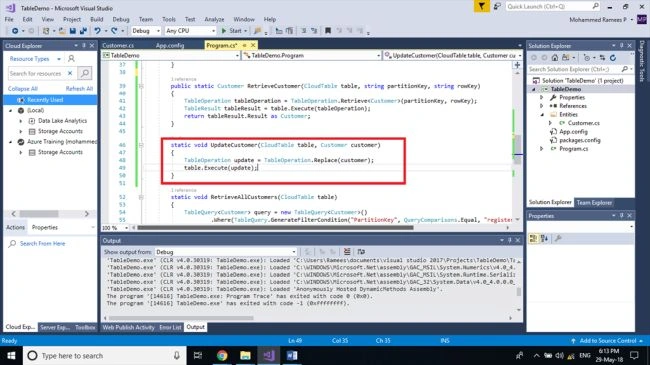The width and height of the screenshot is (650, 365).
Task: Switch to Team Explorer tab
Action: (x=594, y=202)
